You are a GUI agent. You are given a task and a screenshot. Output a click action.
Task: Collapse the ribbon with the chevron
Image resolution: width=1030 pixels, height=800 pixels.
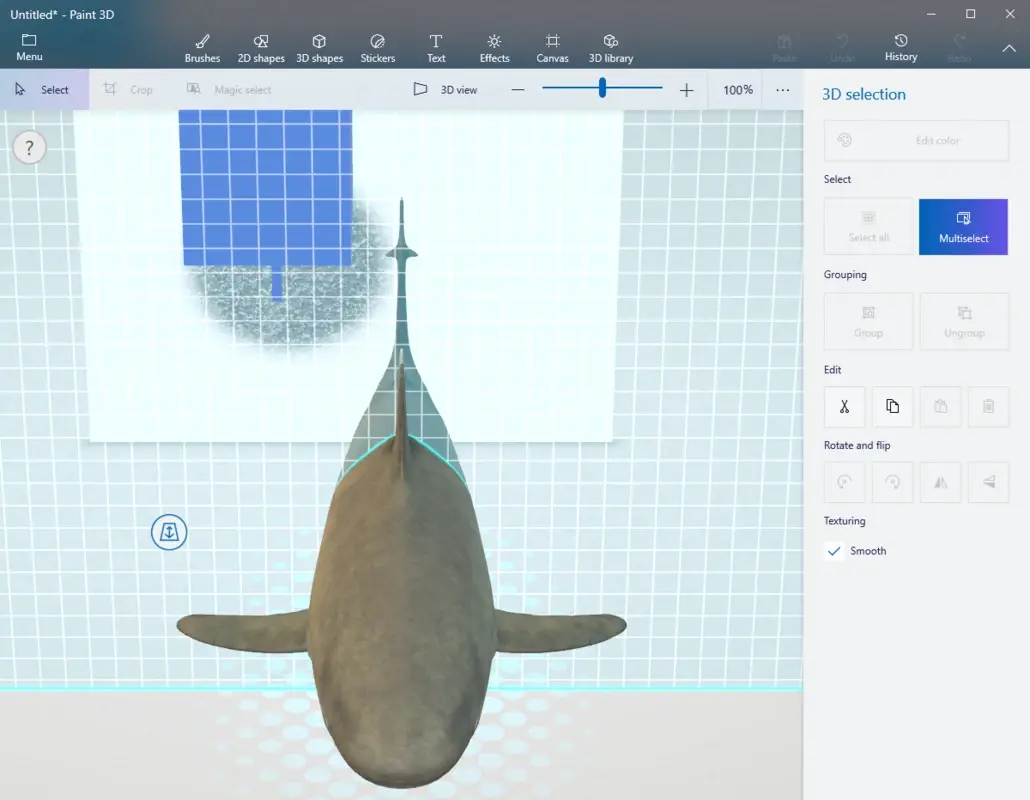click(x=1009, y=47)
